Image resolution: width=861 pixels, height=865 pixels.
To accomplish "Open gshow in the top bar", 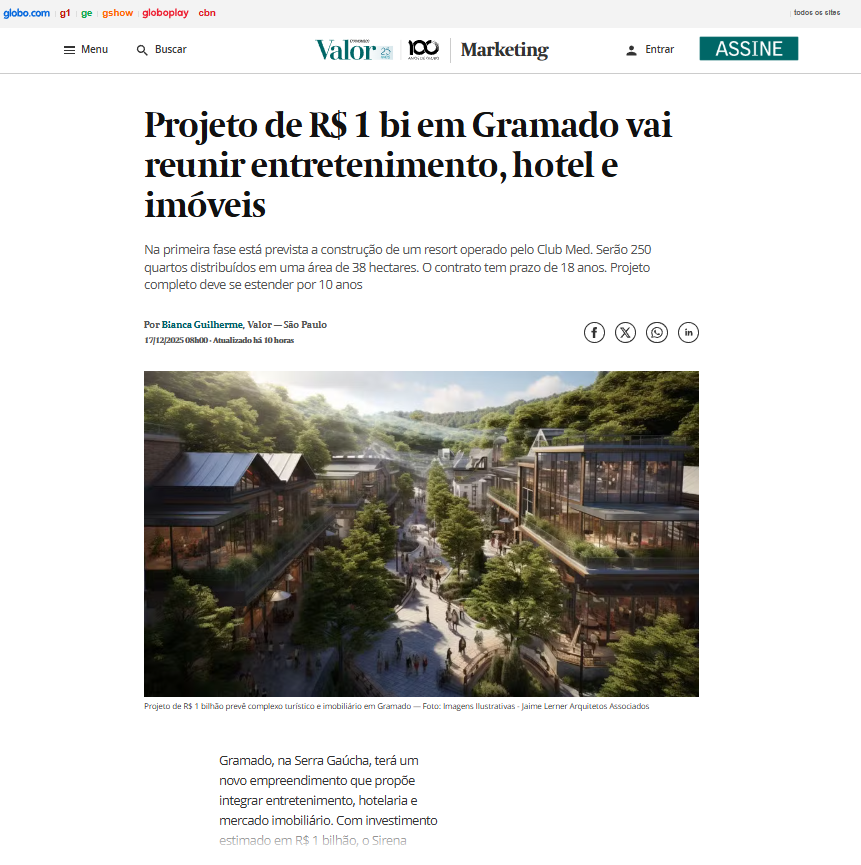I will point(117,13).
